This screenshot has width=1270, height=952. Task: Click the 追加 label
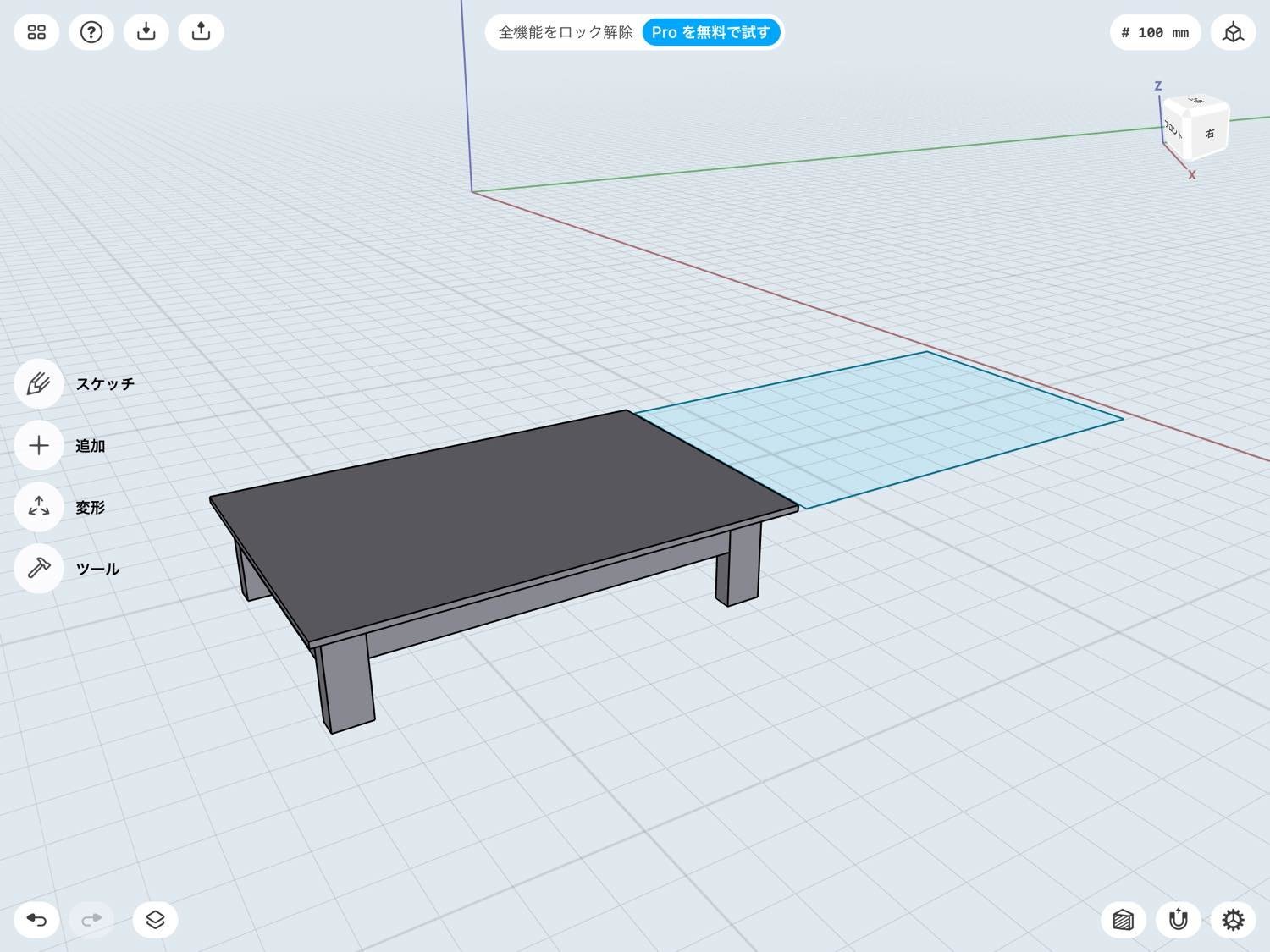point(91,446)
